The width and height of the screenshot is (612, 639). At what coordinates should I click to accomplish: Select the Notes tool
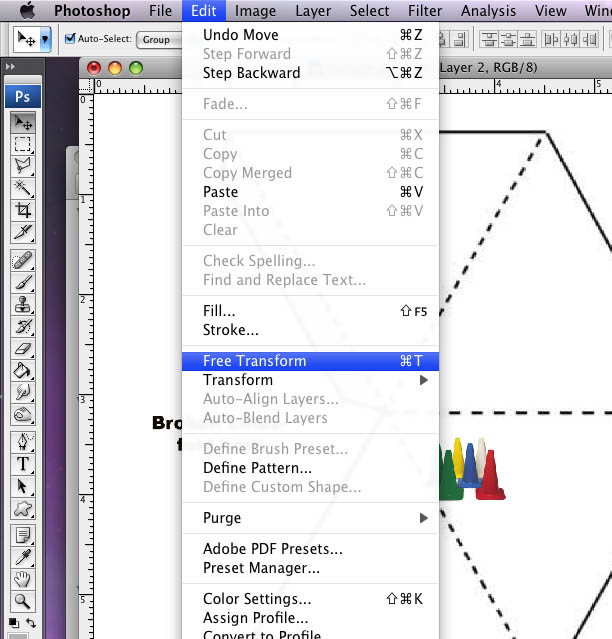(x=23, y=536)
